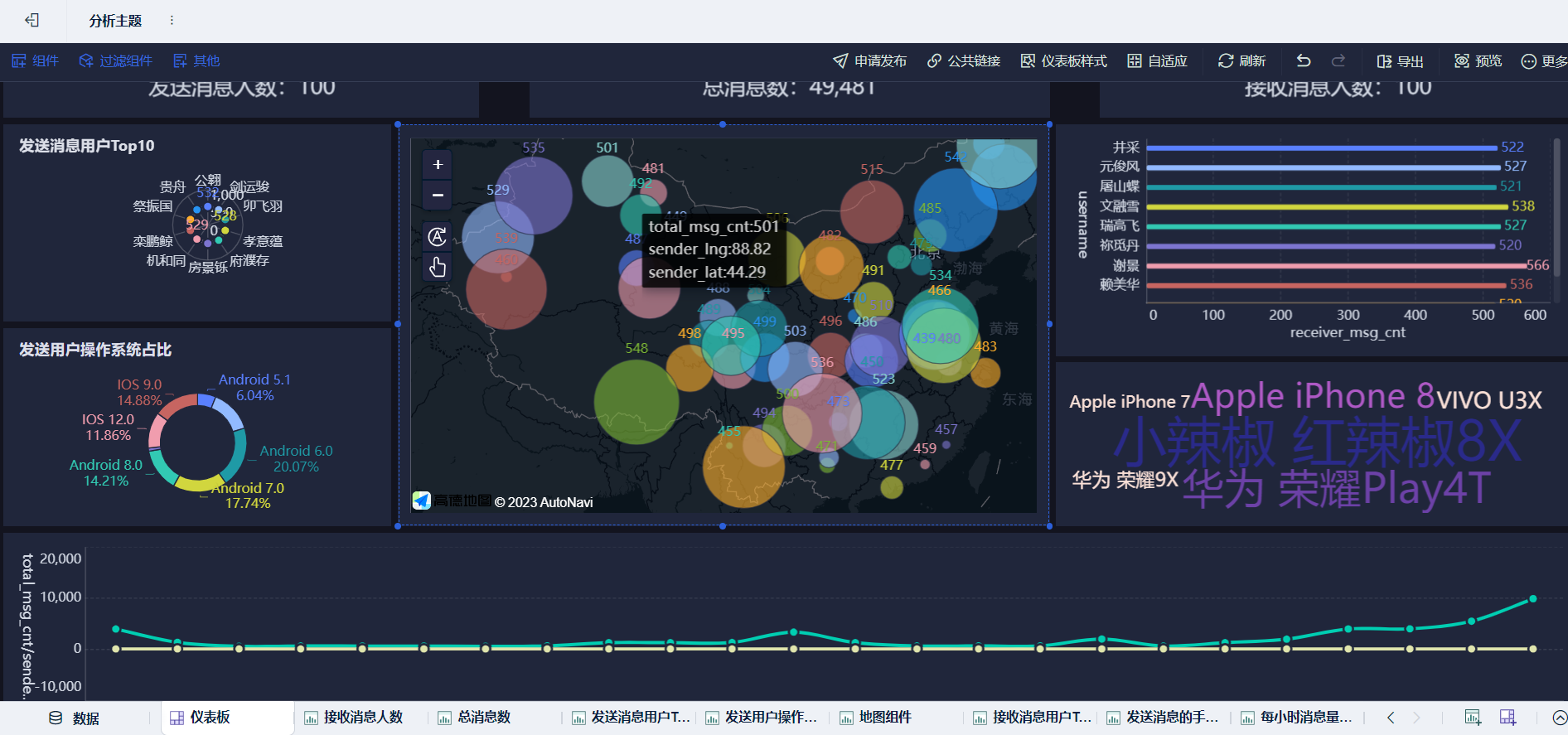Zoom out of the map
This screenshot has height=735, width=1568.
[438, 196]
